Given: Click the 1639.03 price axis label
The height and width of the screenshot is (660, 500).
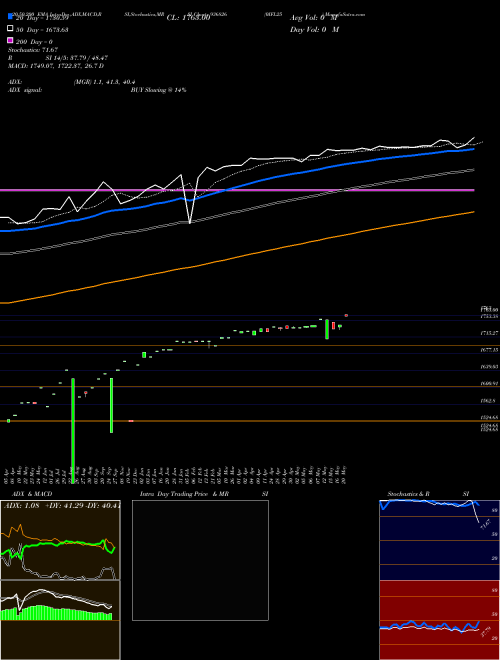Looking at the screenshot, I should [x=489, y=367].
